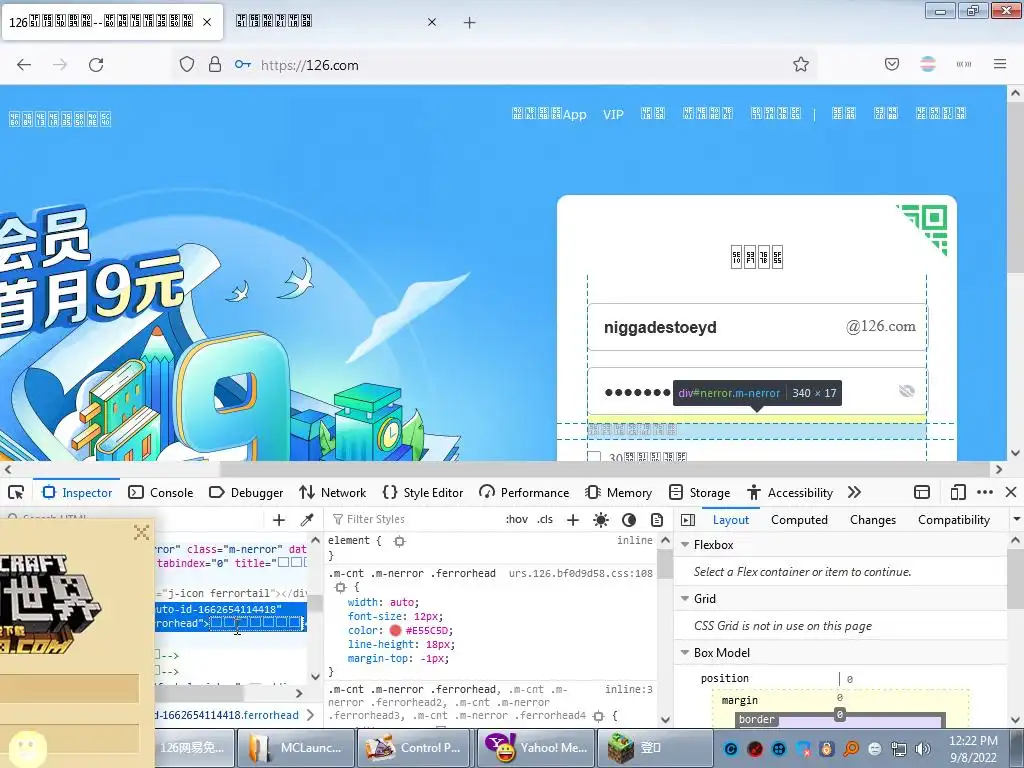1024x768 pixels.
Task: Open the Storage tab
Action: coord(700,492)
